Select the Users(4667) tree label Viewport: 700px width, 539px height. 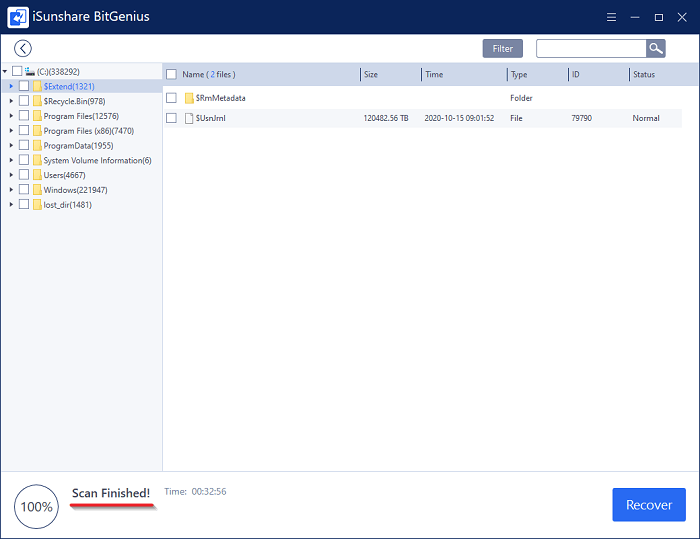64,175
